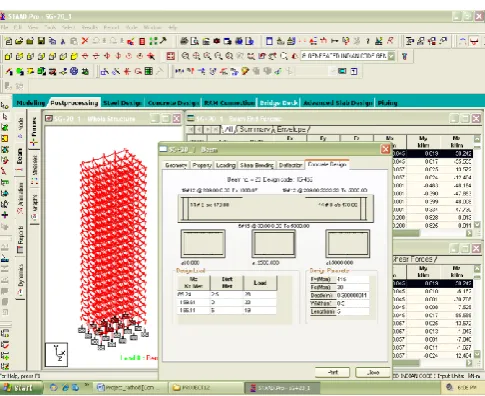Click scroll-down arrow of Beam End Forces table
The height and width of the screenshot is (396, 485).
[x=477, y=225]
